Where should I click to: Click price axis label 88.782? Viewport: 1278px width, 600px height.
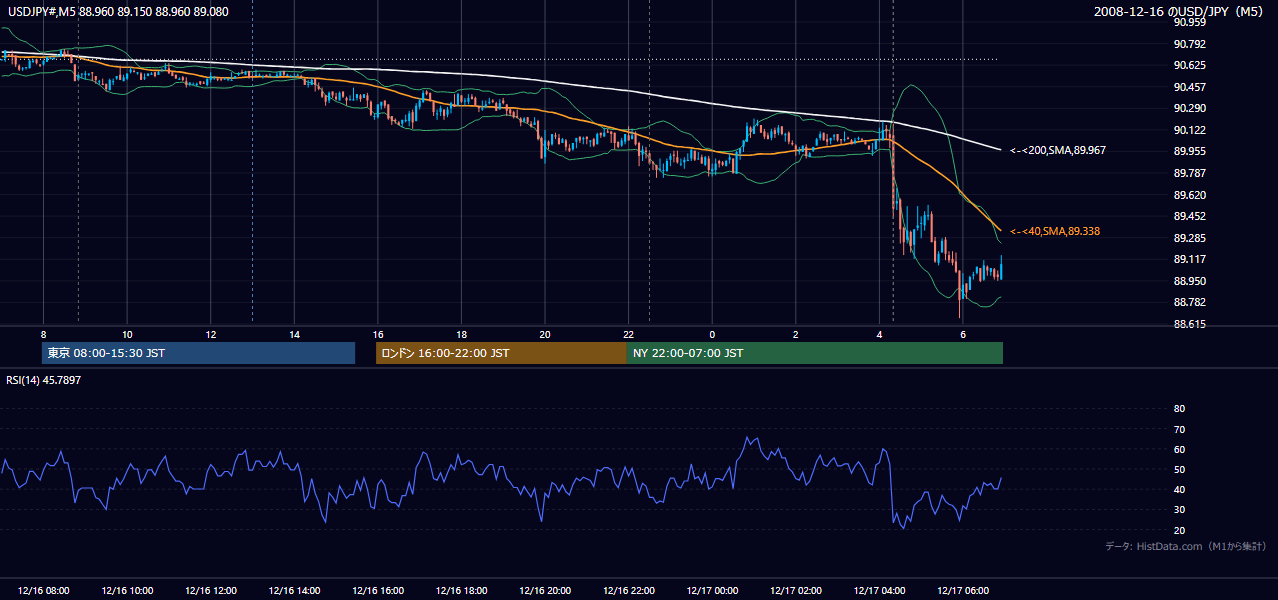[1189, 302]
